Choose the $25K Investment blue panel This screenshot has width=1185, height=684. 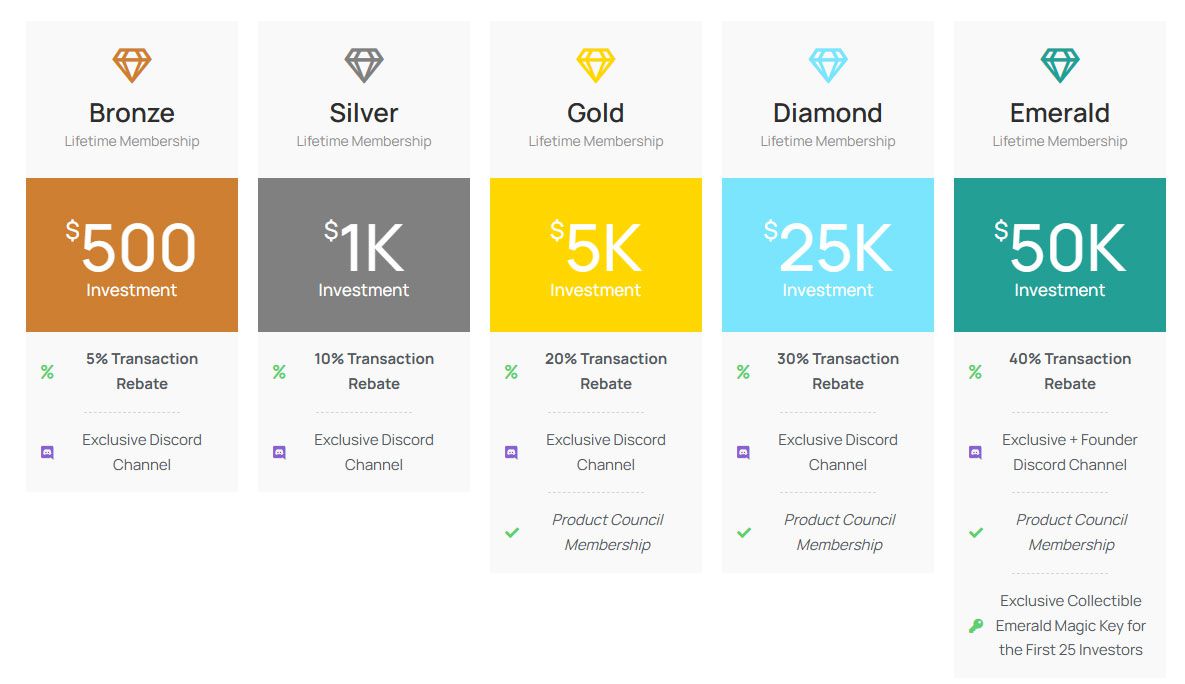click(x=828, y=255)
